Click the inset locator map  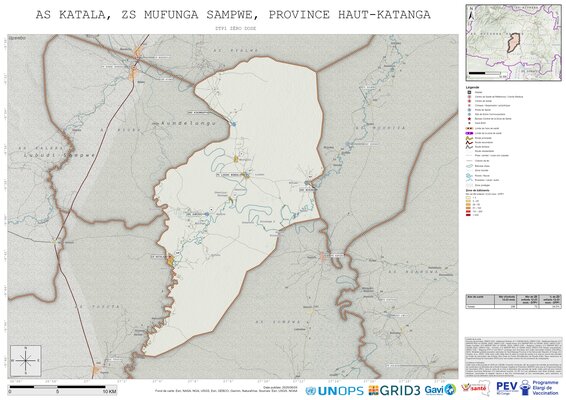513,43
